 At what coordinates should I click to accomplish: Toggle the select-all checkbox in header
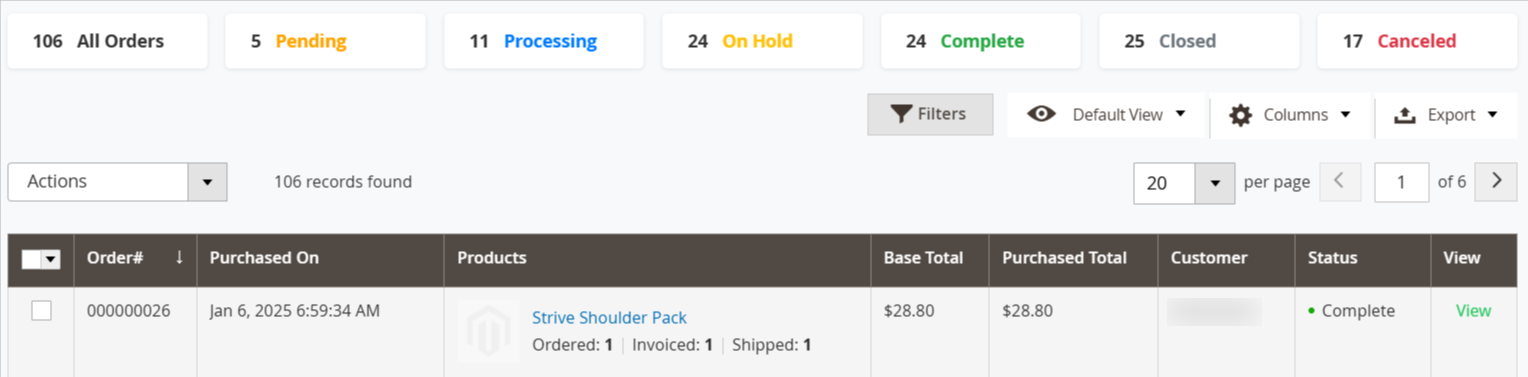[31, 259]
